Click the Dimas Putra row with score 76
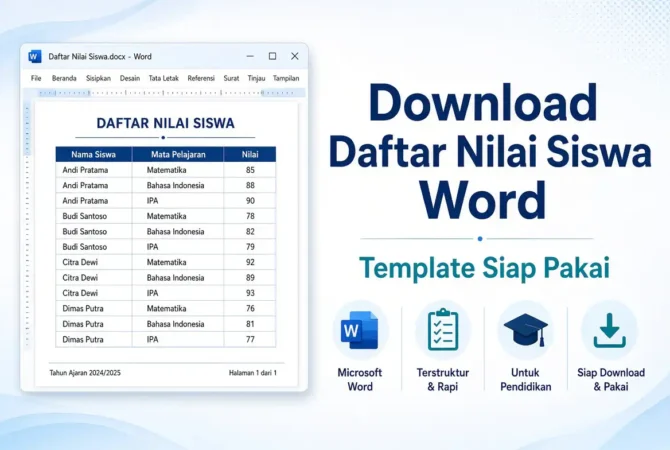This screenshot has width=670, height=450. (166, 309)
